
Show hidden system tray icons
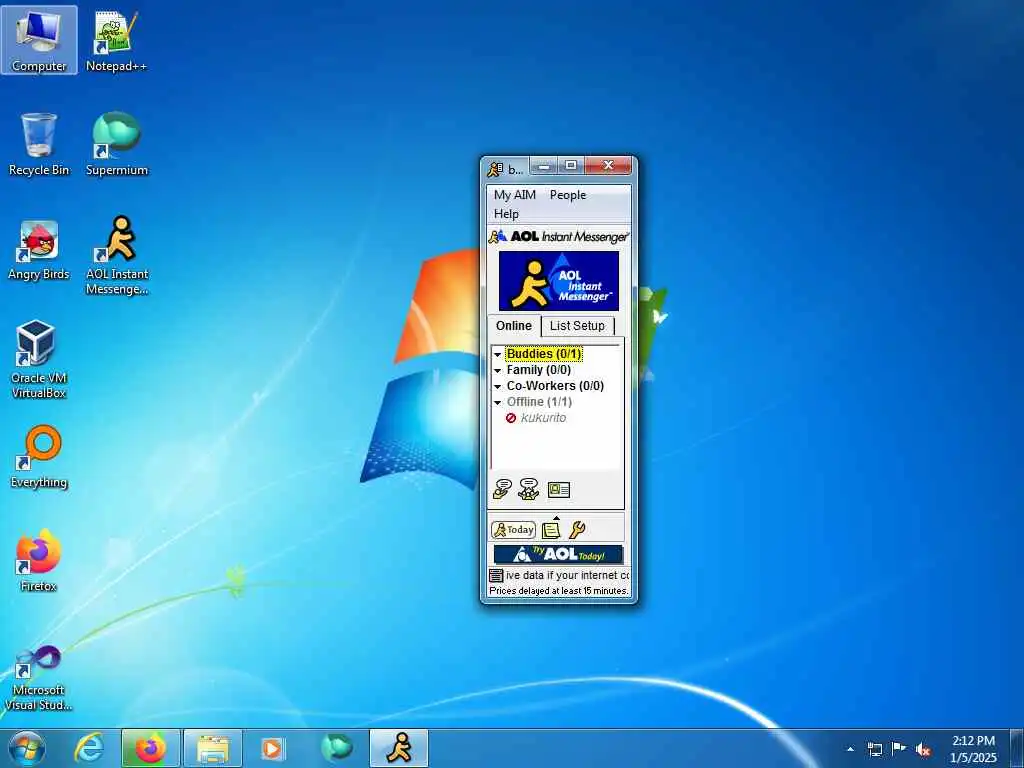click(850, 749)
